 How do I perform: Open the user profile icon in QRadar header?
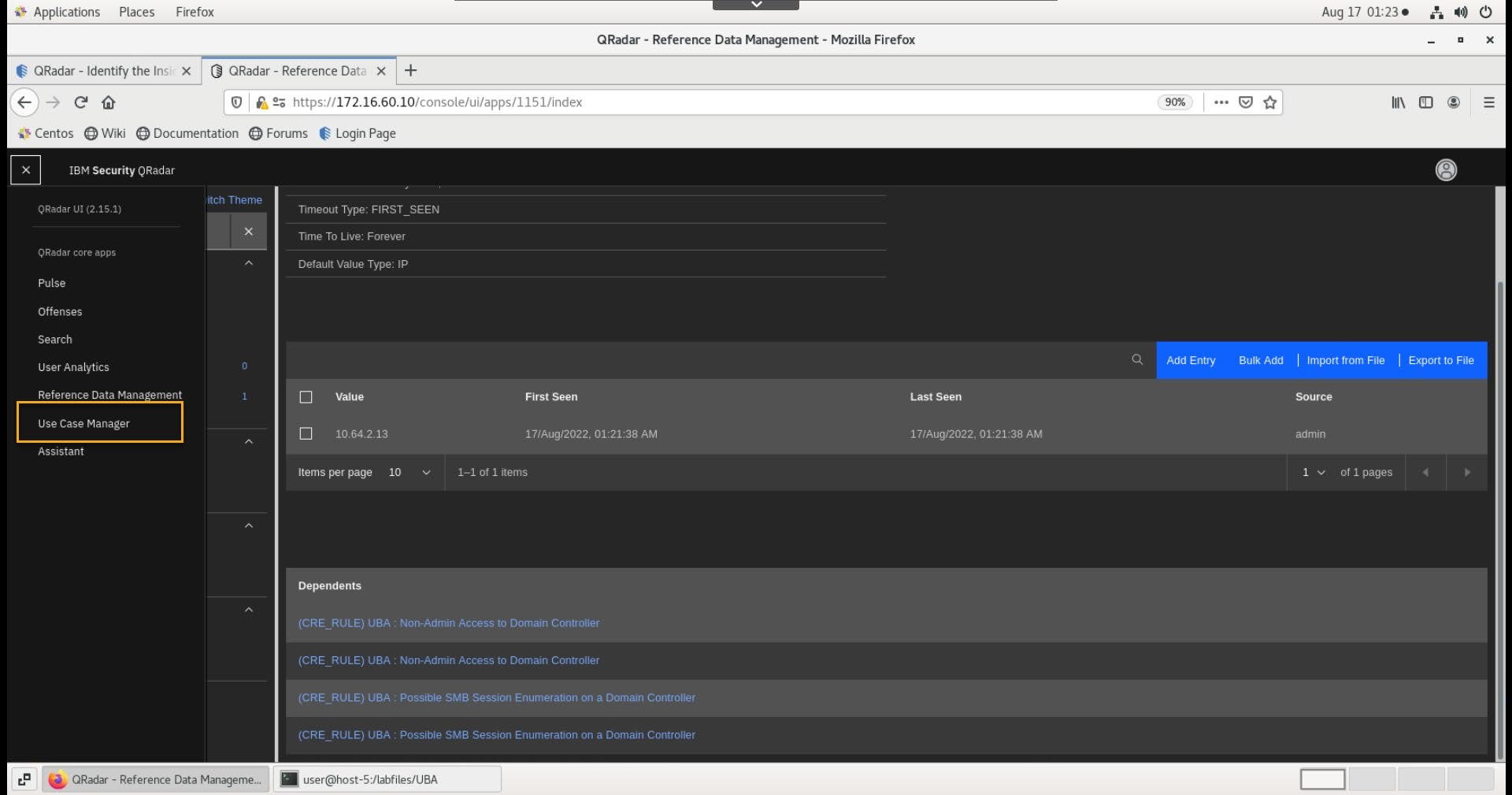[x=1446, y=170]
